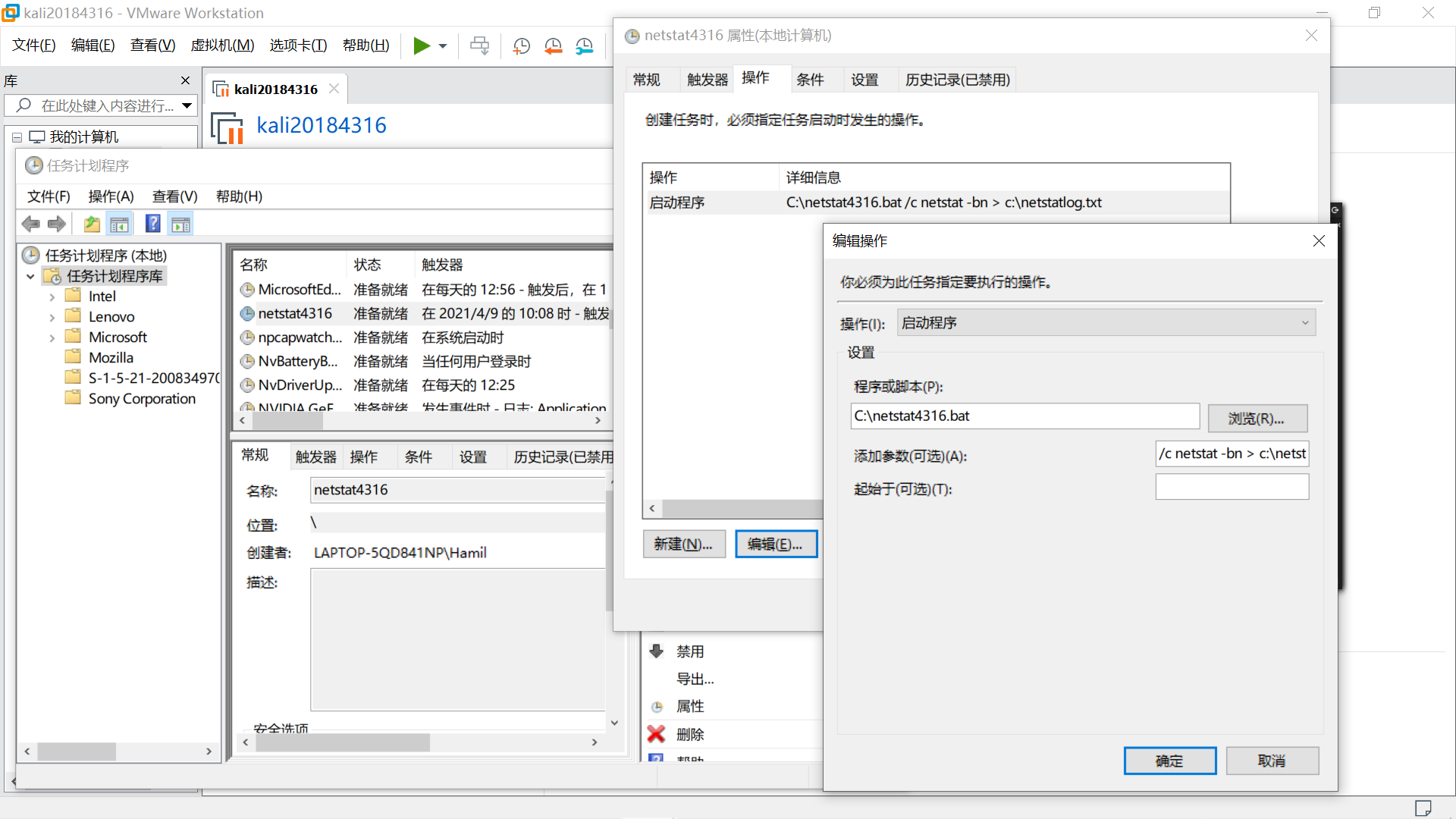Click the manage snapshots icon
This screenshot has height=819, width=1456.
(584, 45)
